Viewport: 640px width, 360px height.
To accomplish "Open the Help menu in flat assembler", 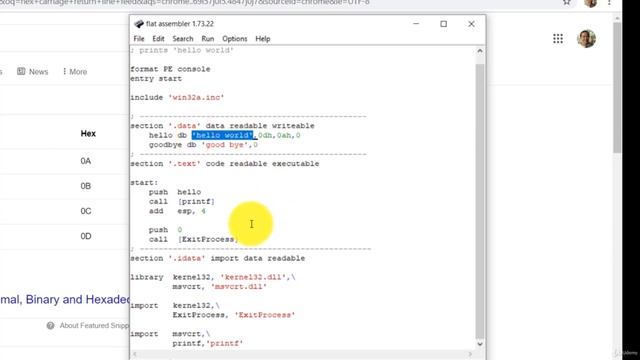I will 263,39.
